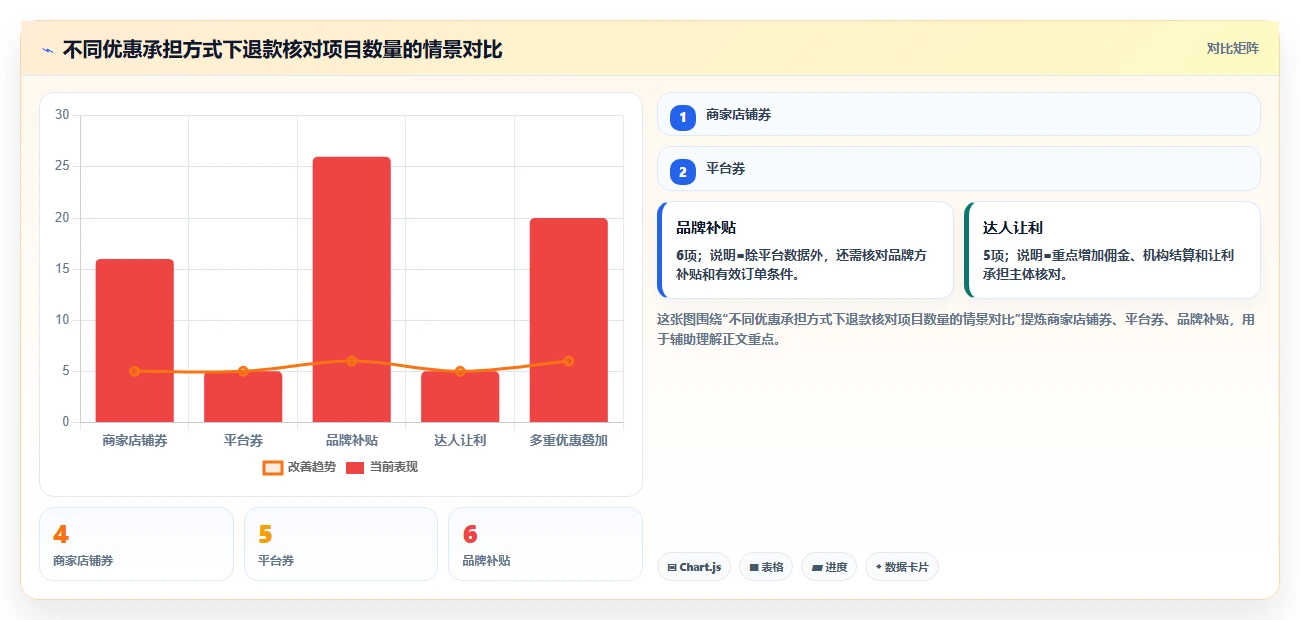
Task: Open the 达人让利 description card
Action: [x=1112, y=250]
